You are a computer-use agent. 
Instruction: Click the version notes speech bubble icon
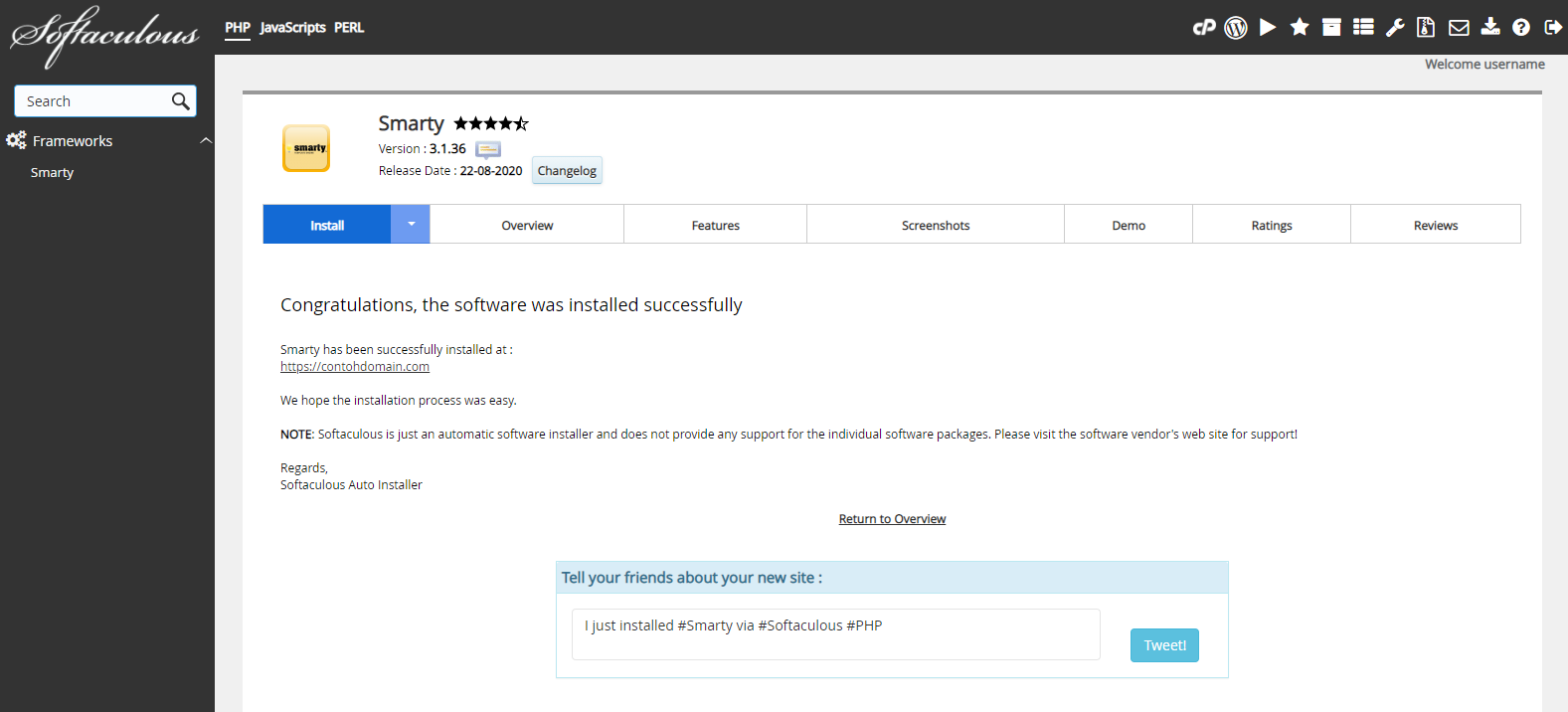(x=488, y=149)
